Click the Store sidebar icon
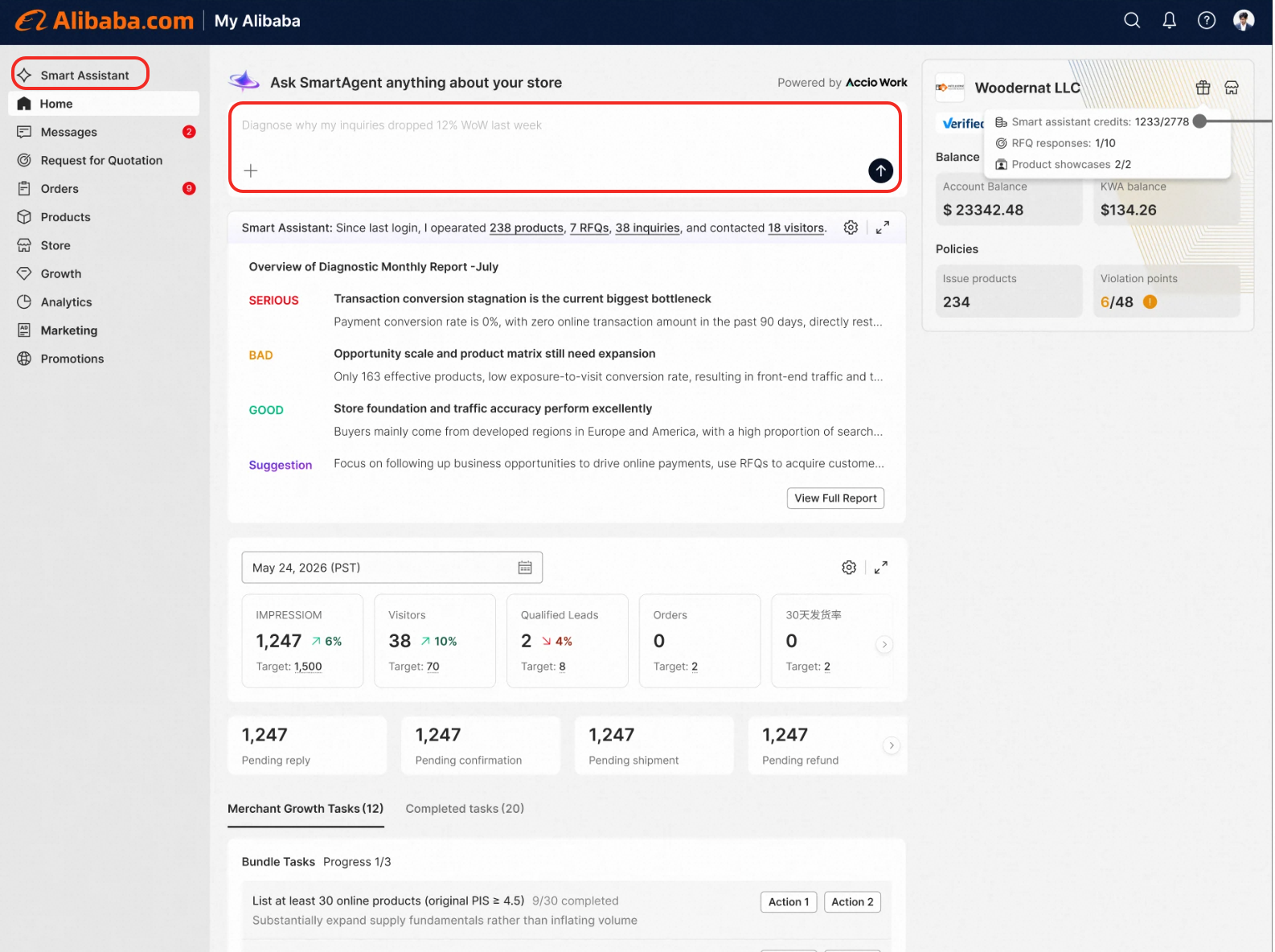The width and height of the screenshot is (1275, 952). [x=24, y=245]
